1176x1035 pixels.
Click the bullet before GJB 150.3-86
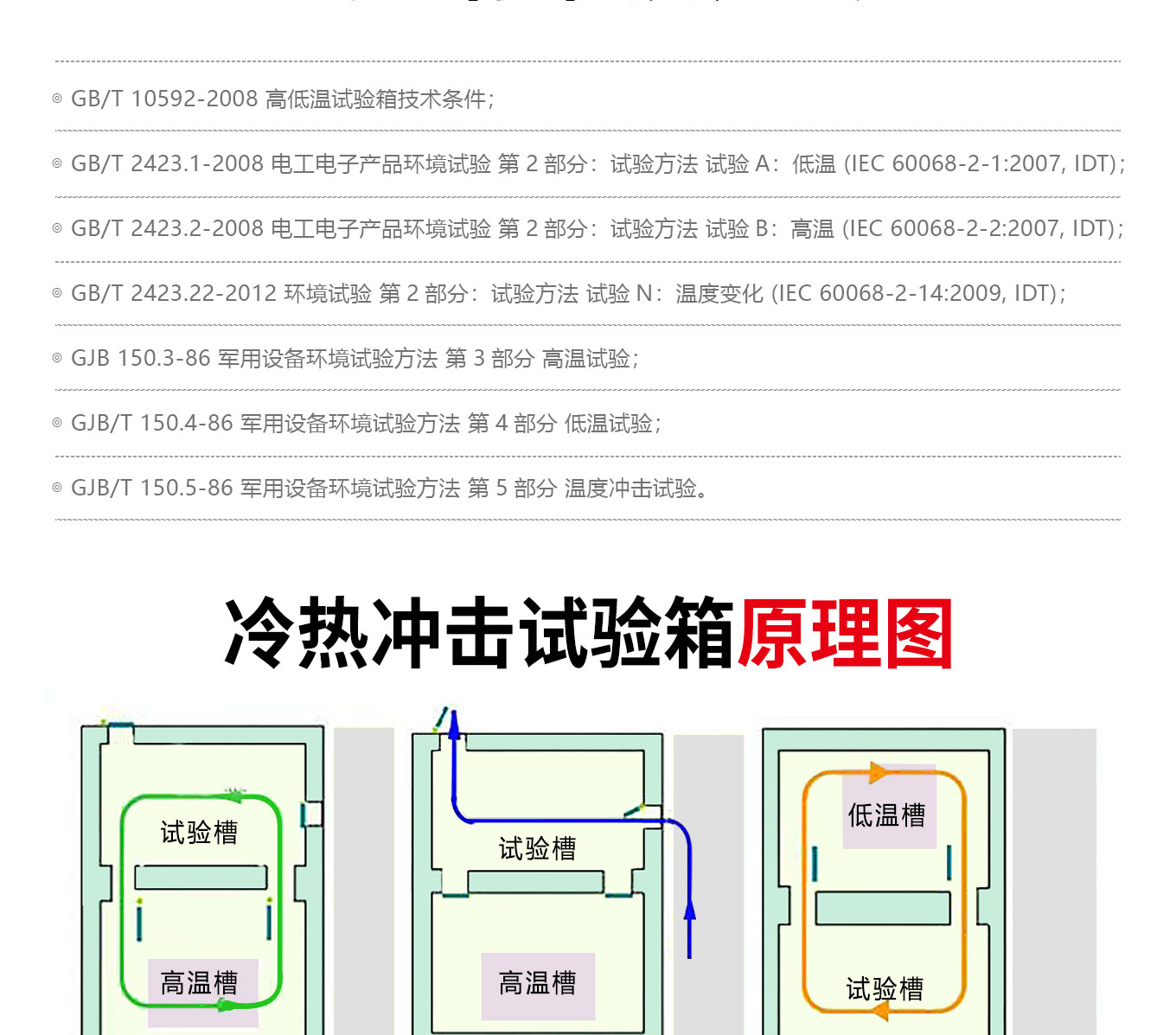(57, 358)
